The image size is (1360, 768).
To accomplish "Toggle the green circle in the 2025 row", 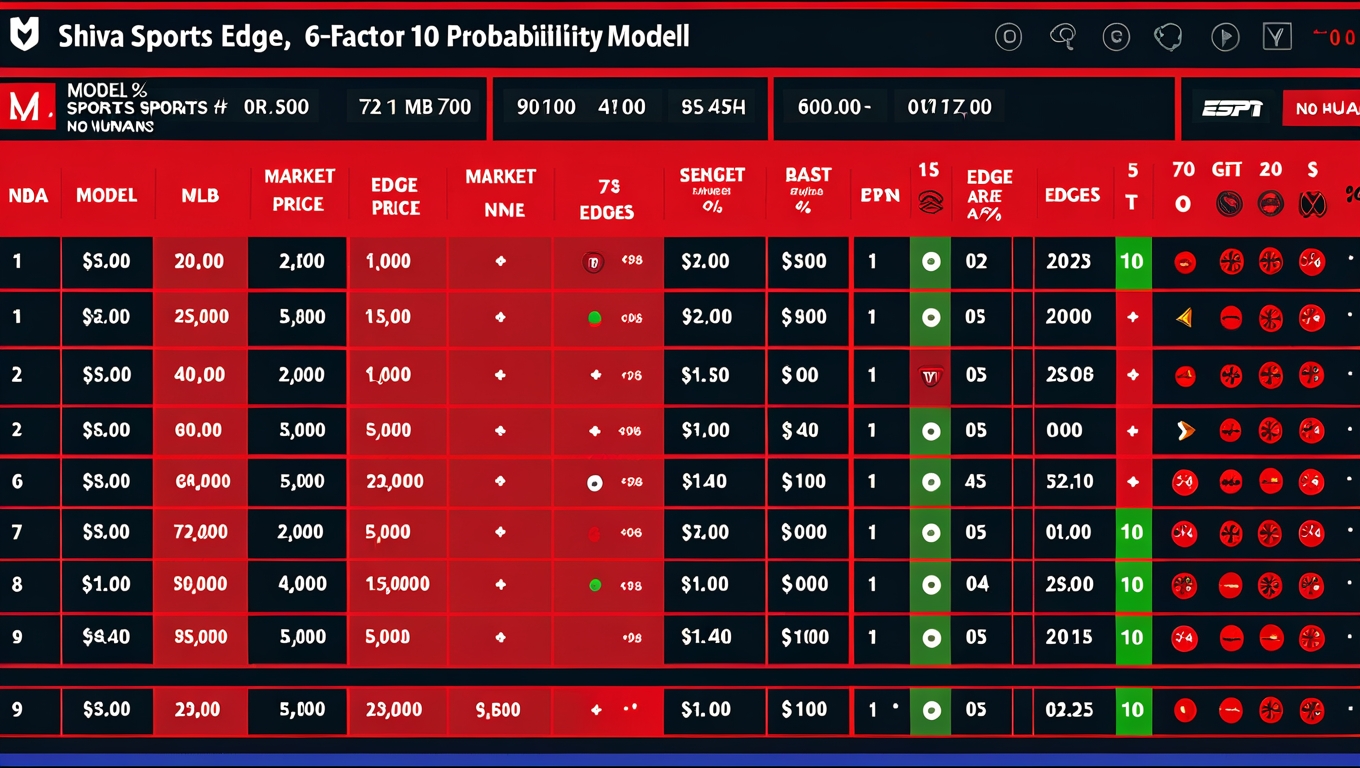I will point(931,262).
